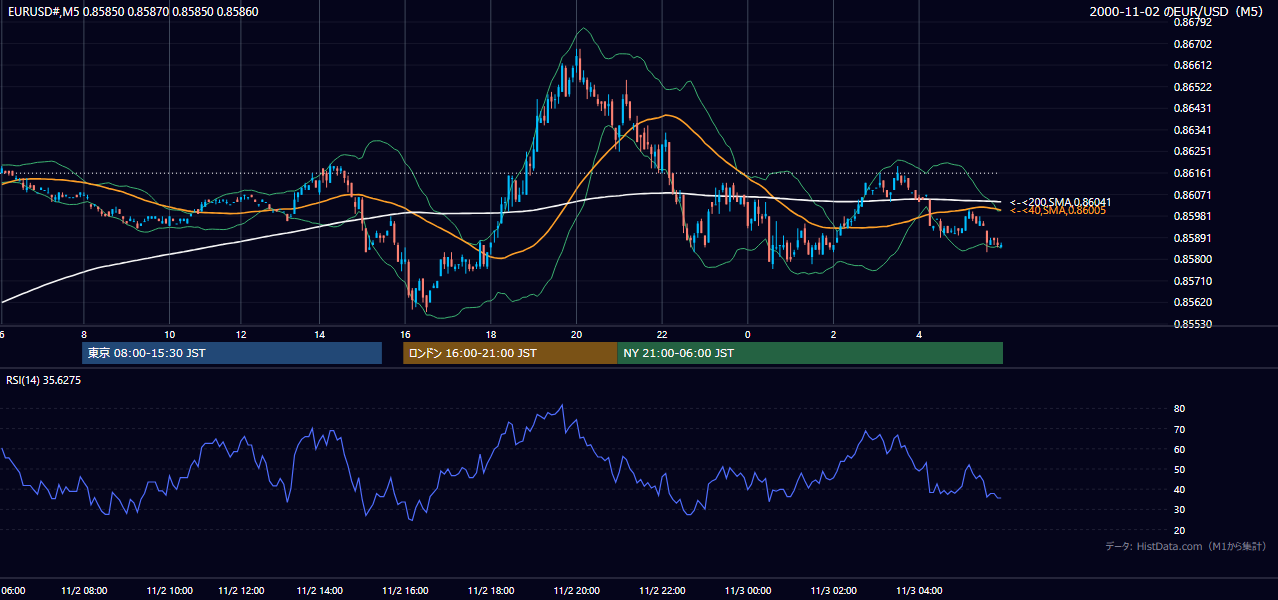Click RSI axis level 20
The height and width of the screenshot is (600, 1278).
(x=1180, y=531)
